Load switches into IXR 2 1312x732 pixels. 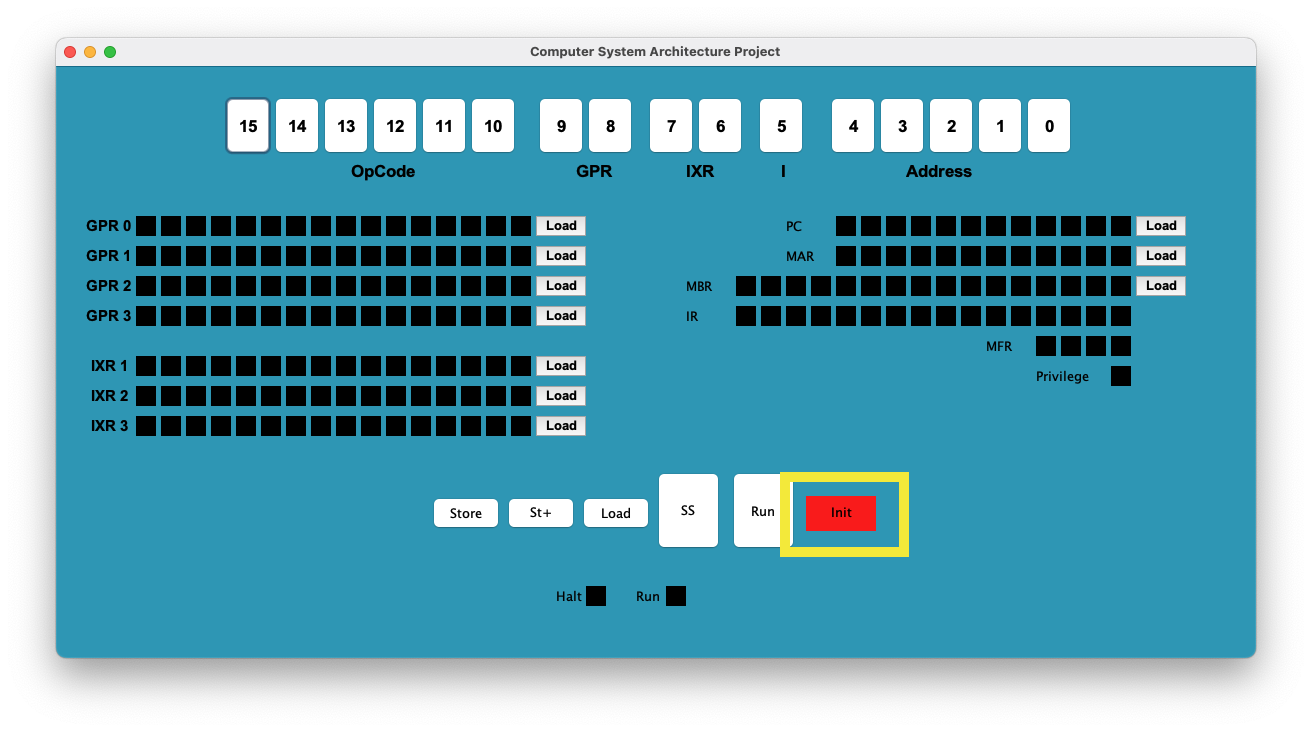pos(561,396)
